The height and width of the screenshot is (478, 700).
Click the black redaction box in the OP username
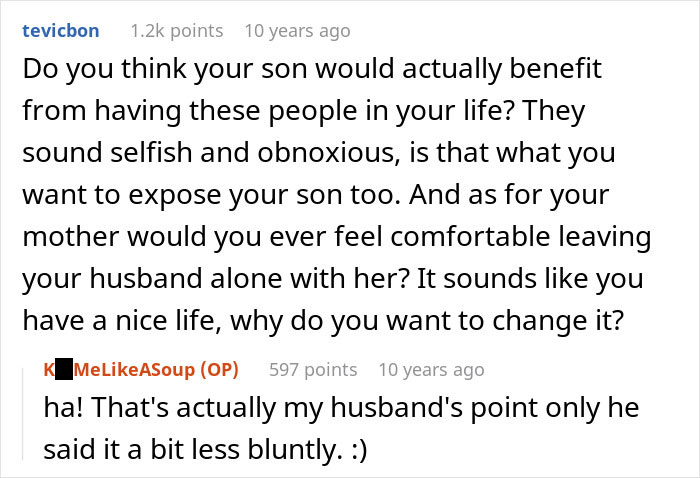click(x=64, y=370)
